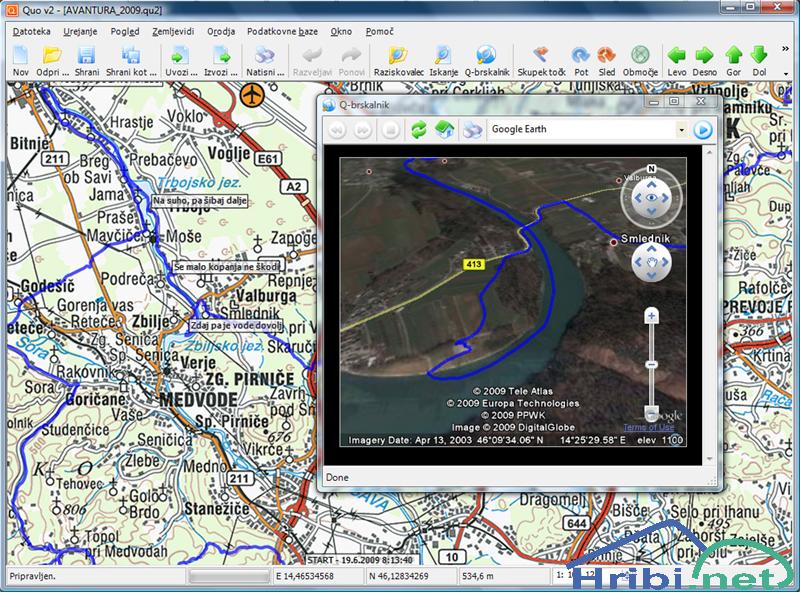Click the E 14,46534568 longitude readout
Viewport: 800px width, 593px height.
305,576
